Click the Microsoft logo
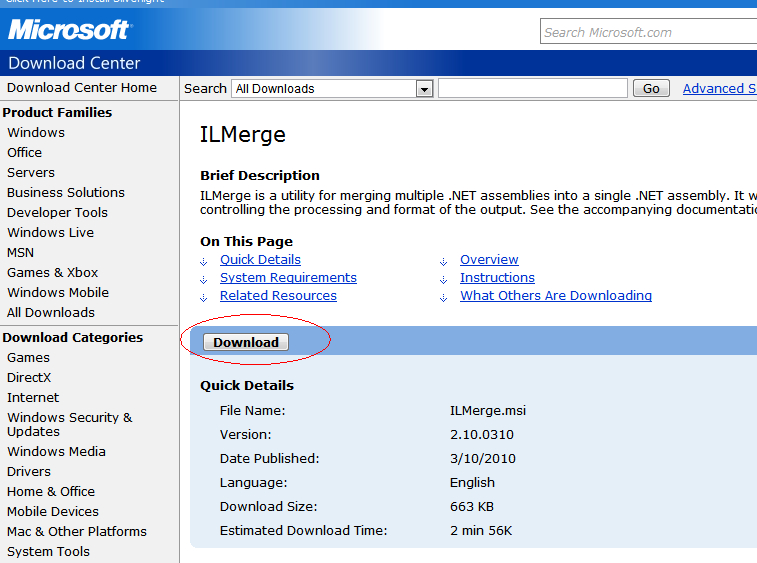Screen dimensions: 757x563 tap(70, 30)
